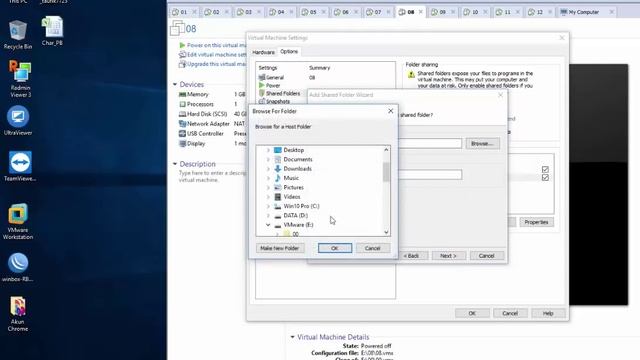Collapse the Devices section

click(x=175, y=84)
